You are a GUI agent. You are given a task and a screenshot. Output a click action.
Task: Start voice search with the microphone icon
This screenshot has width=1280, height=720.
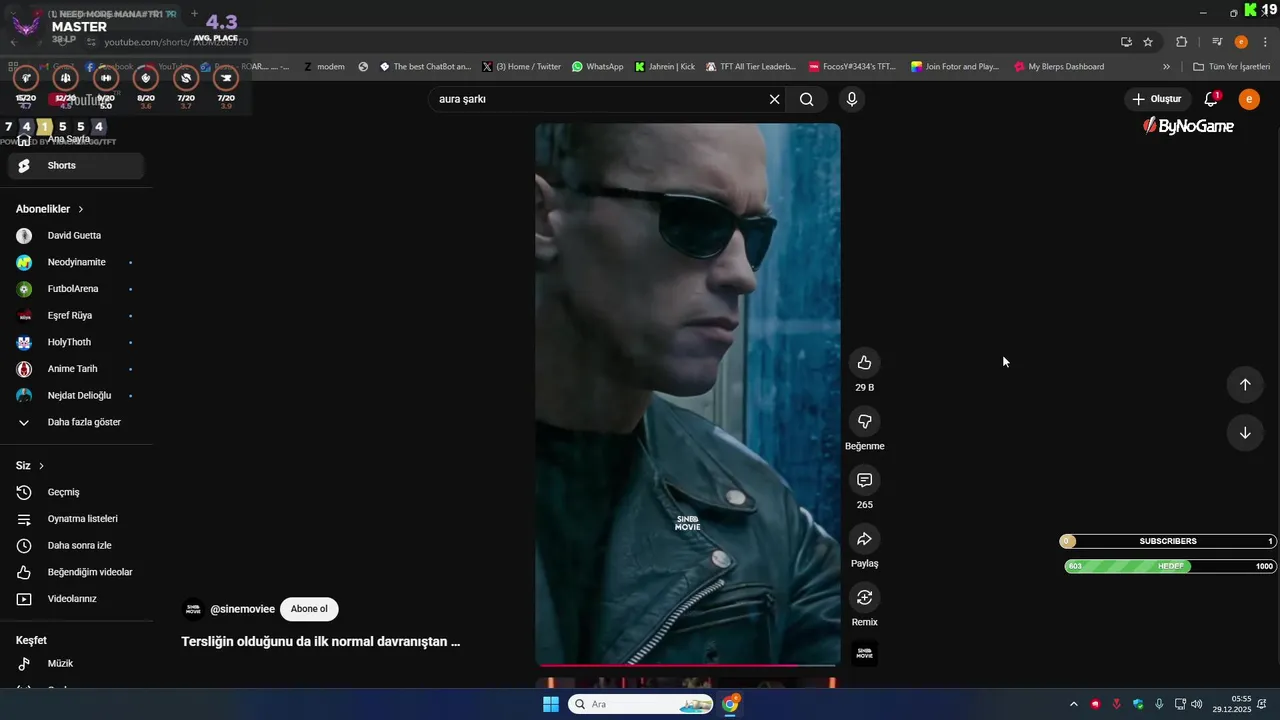click(x=851, y=99)
